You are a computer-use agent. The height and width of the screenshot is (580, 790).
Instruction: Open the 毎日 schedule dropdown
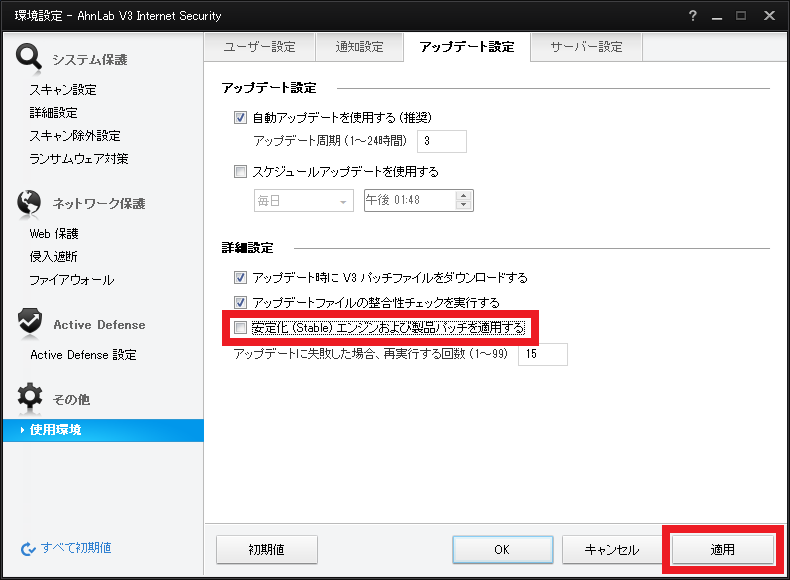pyautogui.click(x=304, y=201)
